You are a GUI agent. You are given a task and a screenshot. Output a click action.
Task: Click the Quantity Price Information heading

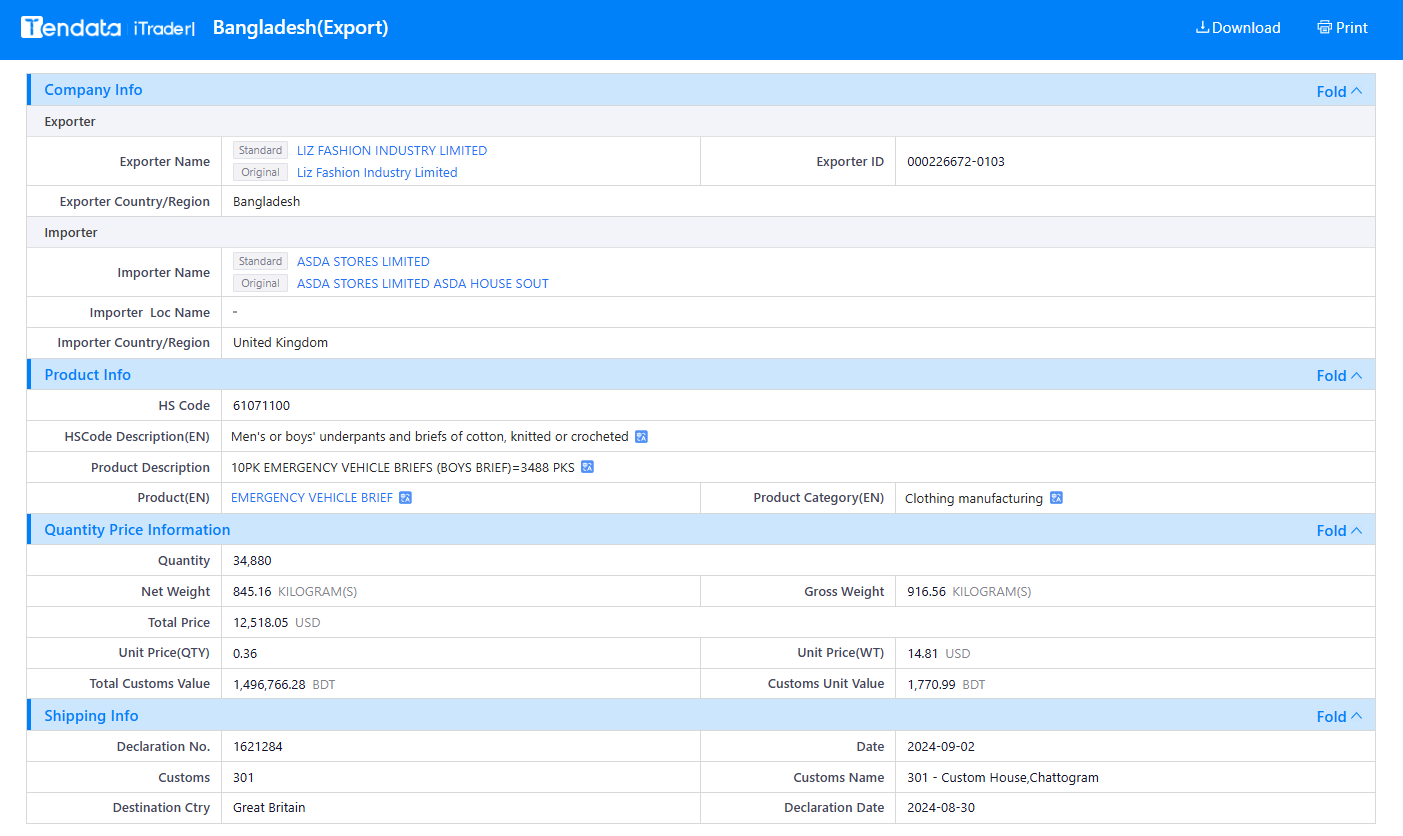137,530
